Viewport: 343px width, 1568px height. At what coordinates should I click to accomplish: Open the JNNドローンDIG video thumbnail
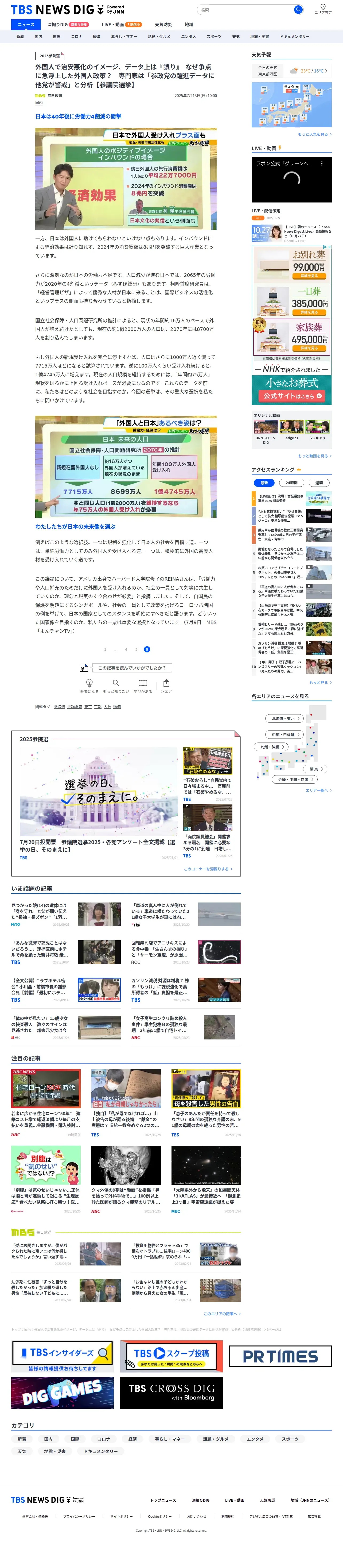[266, 427]
